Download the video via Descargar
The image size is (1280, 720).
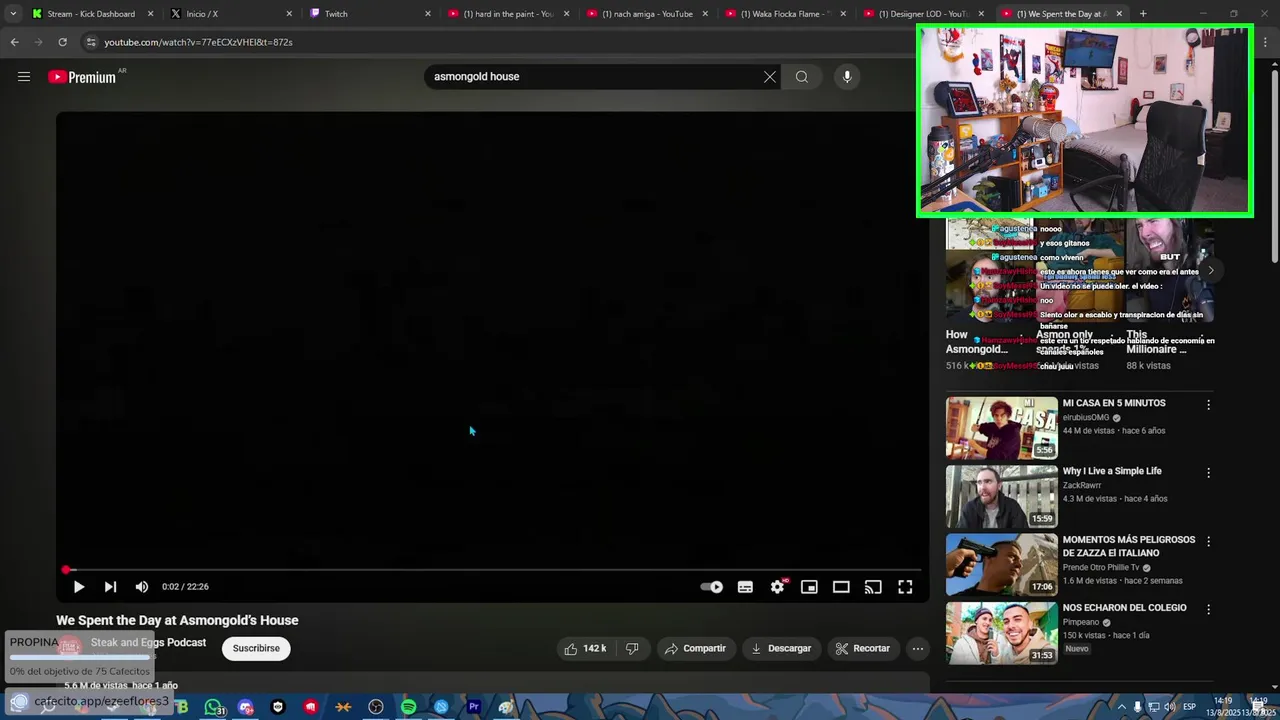pos(781,648)
